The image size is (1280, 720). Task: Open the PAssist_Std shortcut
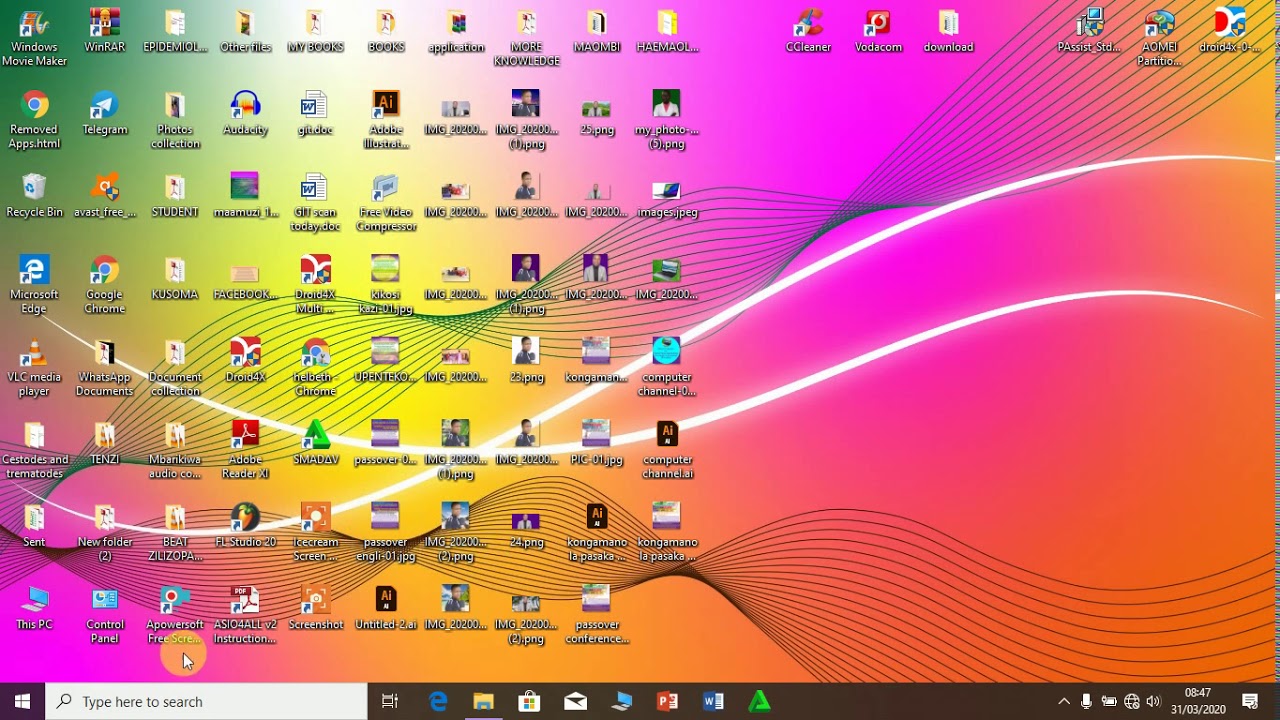point(1090,31)
